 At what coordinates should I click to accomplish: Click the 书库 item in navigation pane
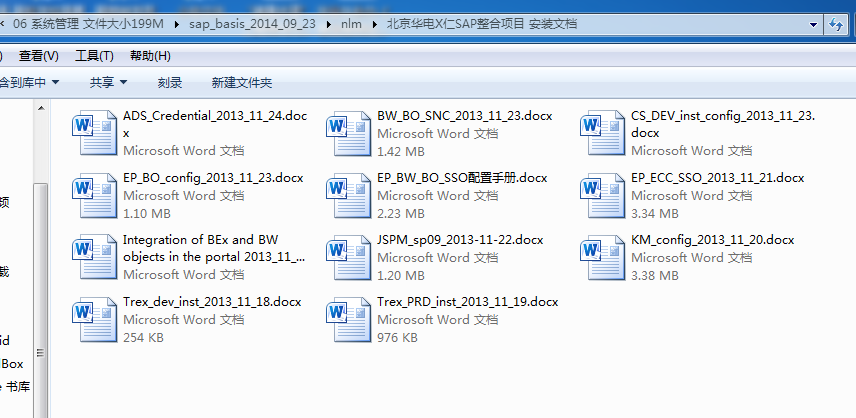15,387
